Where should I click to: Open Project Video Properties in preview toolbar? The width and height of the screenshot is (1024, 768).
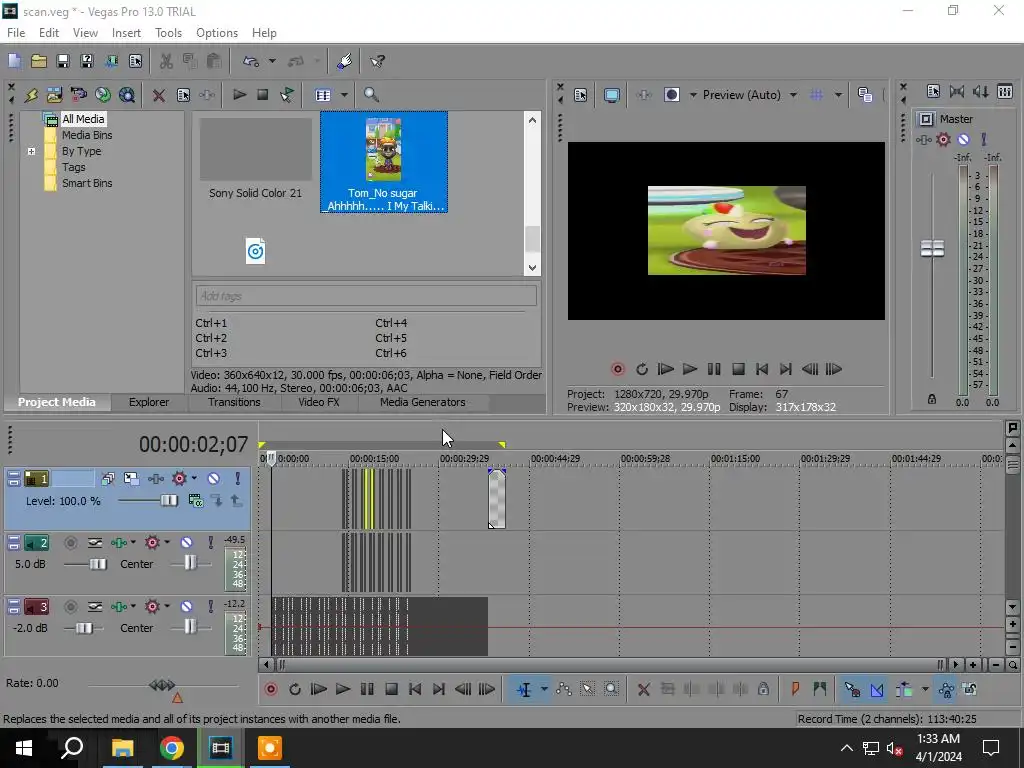[581, 95]
